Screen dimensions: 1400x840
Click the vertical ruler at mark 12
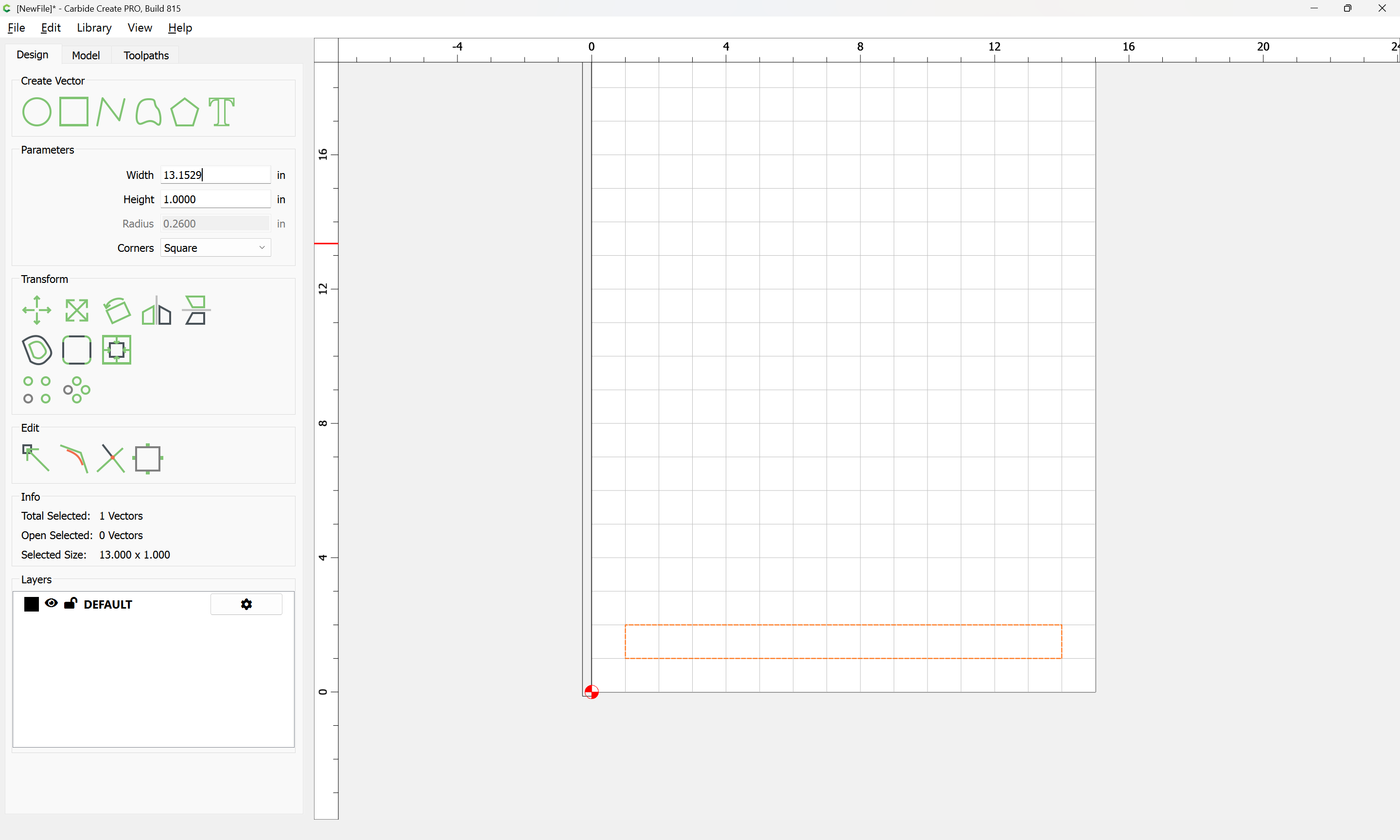324,289
